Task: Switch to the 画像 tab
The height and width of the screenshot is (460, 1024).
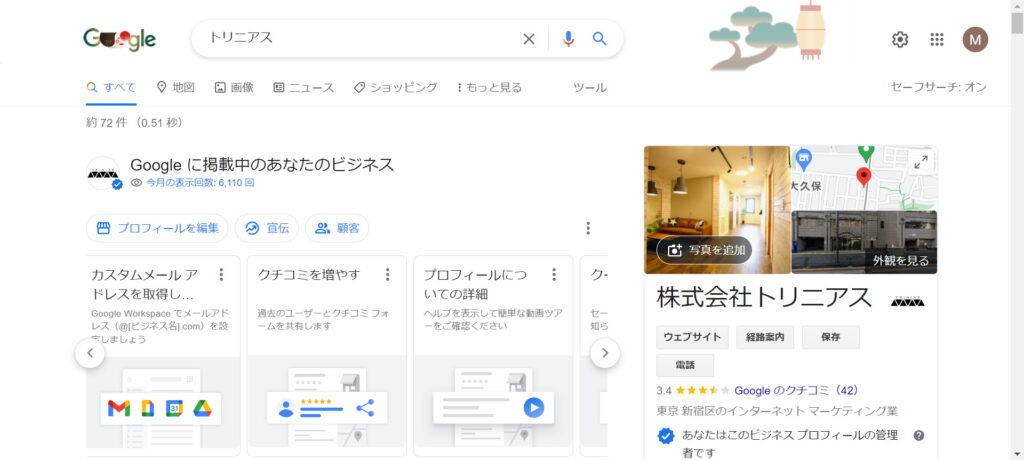Action: pos(234,88)
